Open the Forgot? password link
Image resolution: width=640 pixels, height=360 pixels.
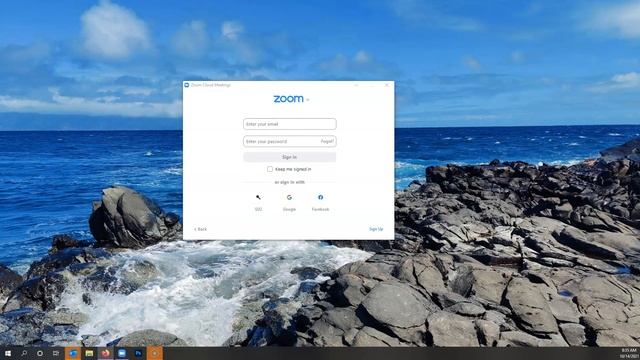tap(327, 141)
